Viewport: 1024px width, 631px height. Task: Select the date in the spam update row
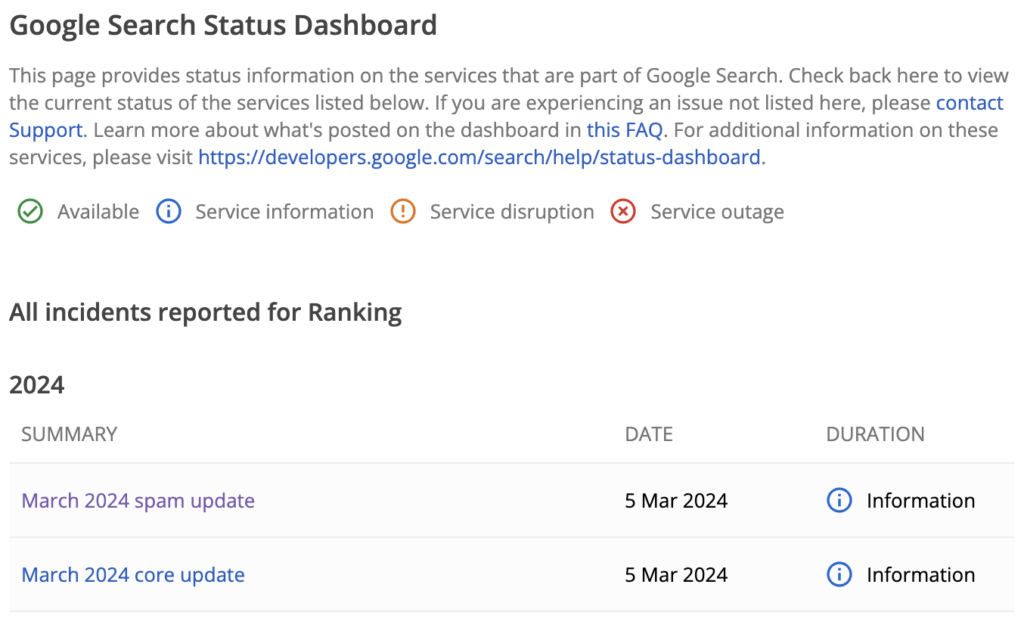tap(676, 501)
